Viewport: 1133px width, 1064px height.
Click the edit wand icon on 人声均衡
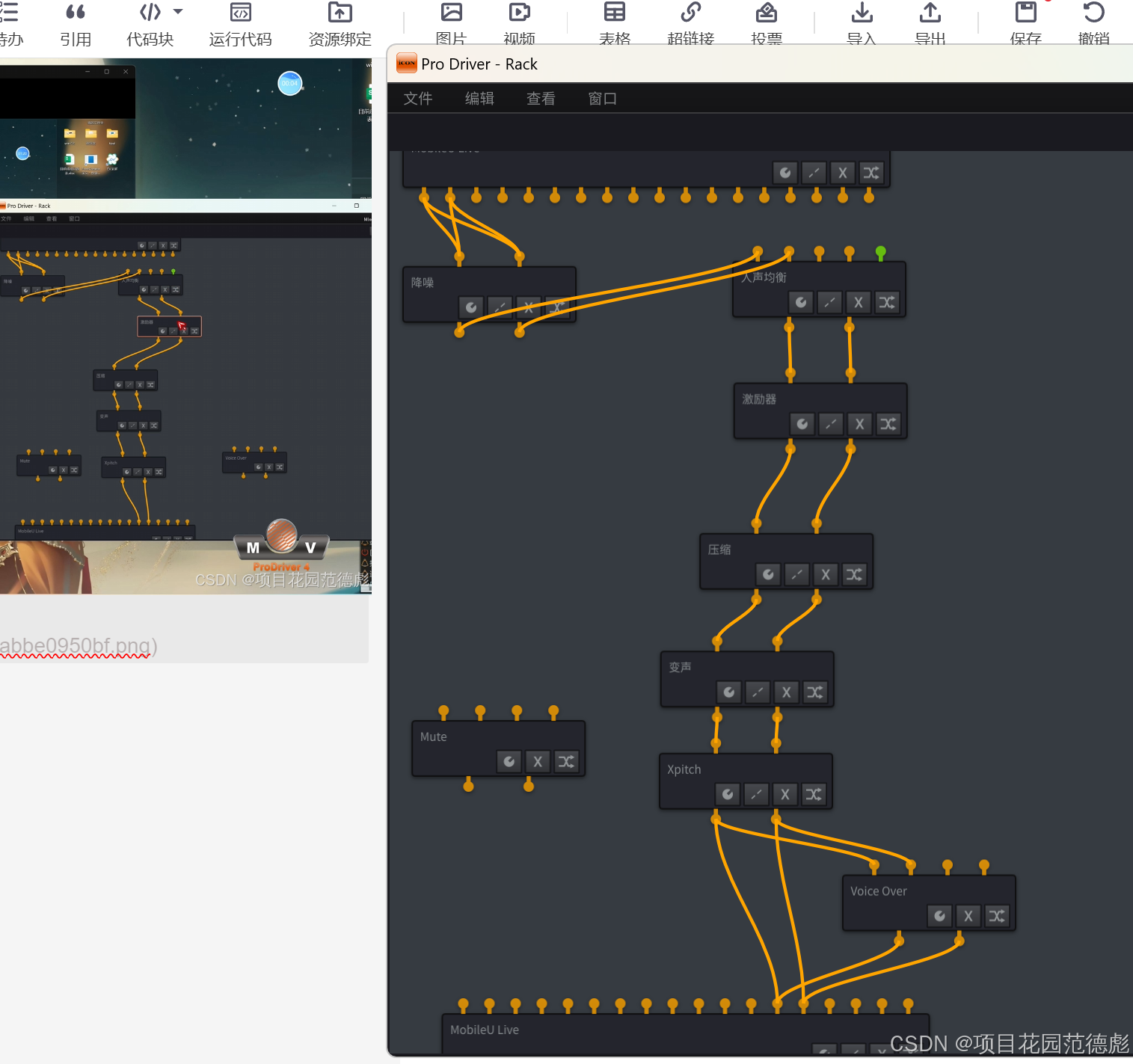(829, 302)
